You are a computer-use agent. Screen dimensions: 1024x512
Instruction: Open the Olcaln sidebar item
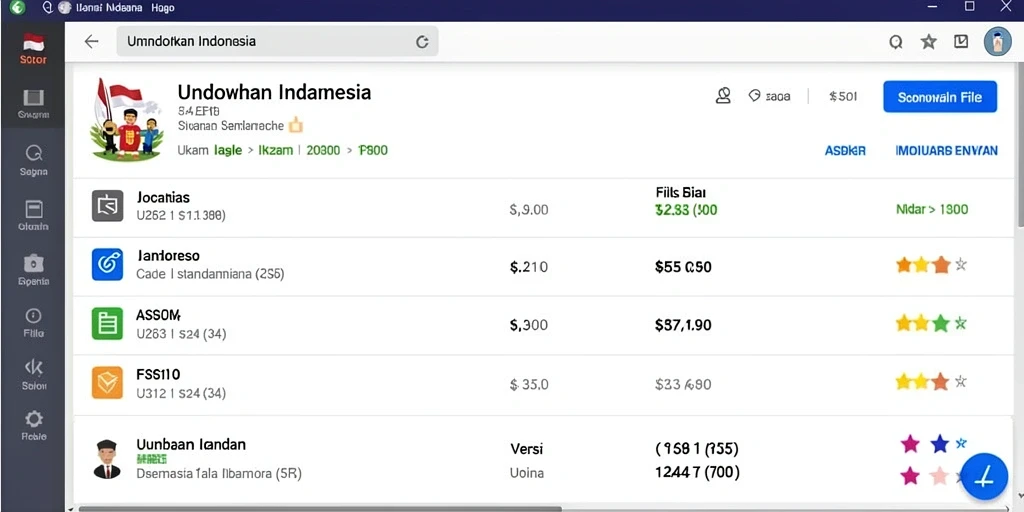click(33, 216)
